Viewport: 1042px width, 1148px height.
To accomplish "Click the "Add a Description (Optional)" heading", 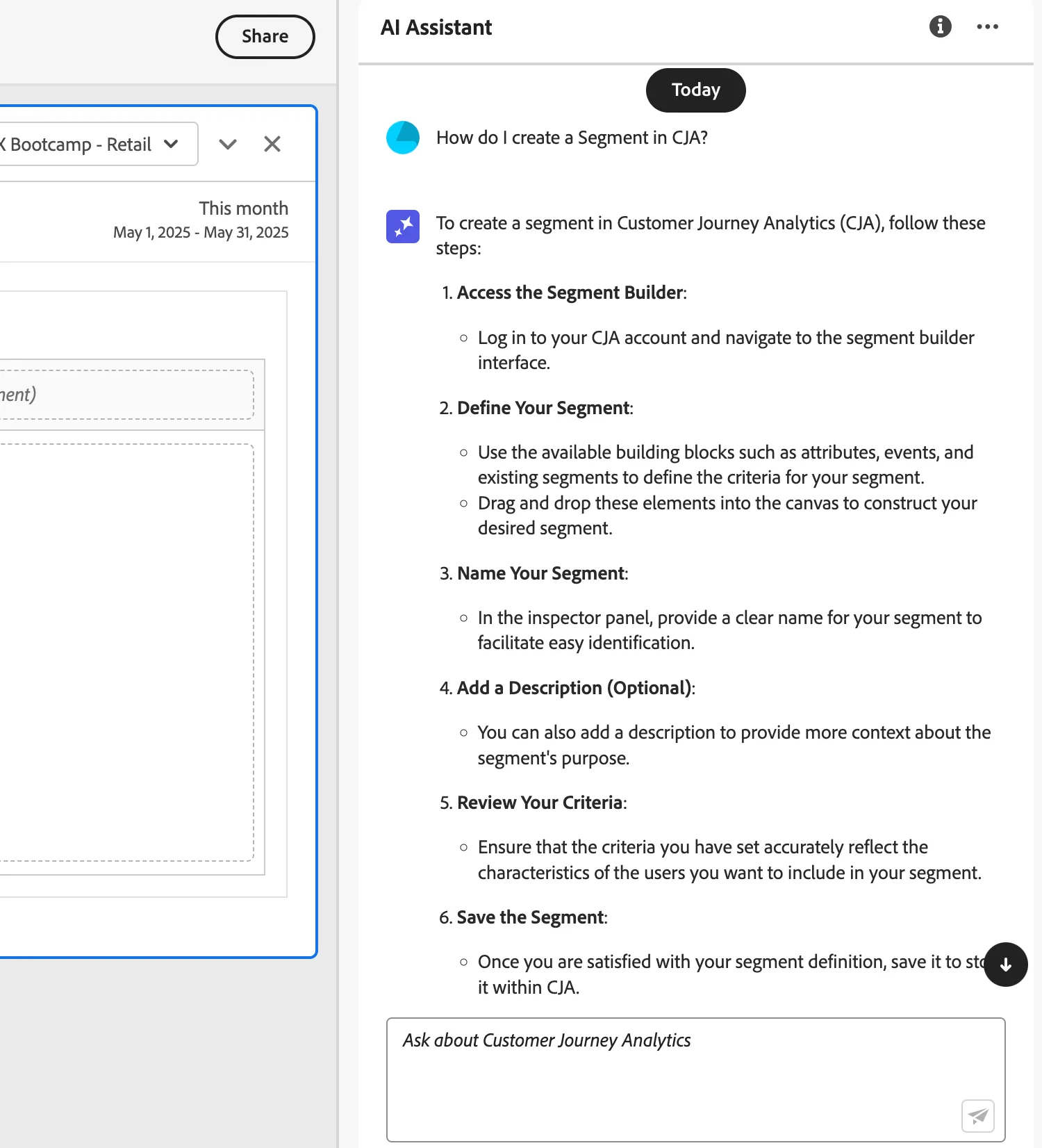I will [x=574, y=688].
